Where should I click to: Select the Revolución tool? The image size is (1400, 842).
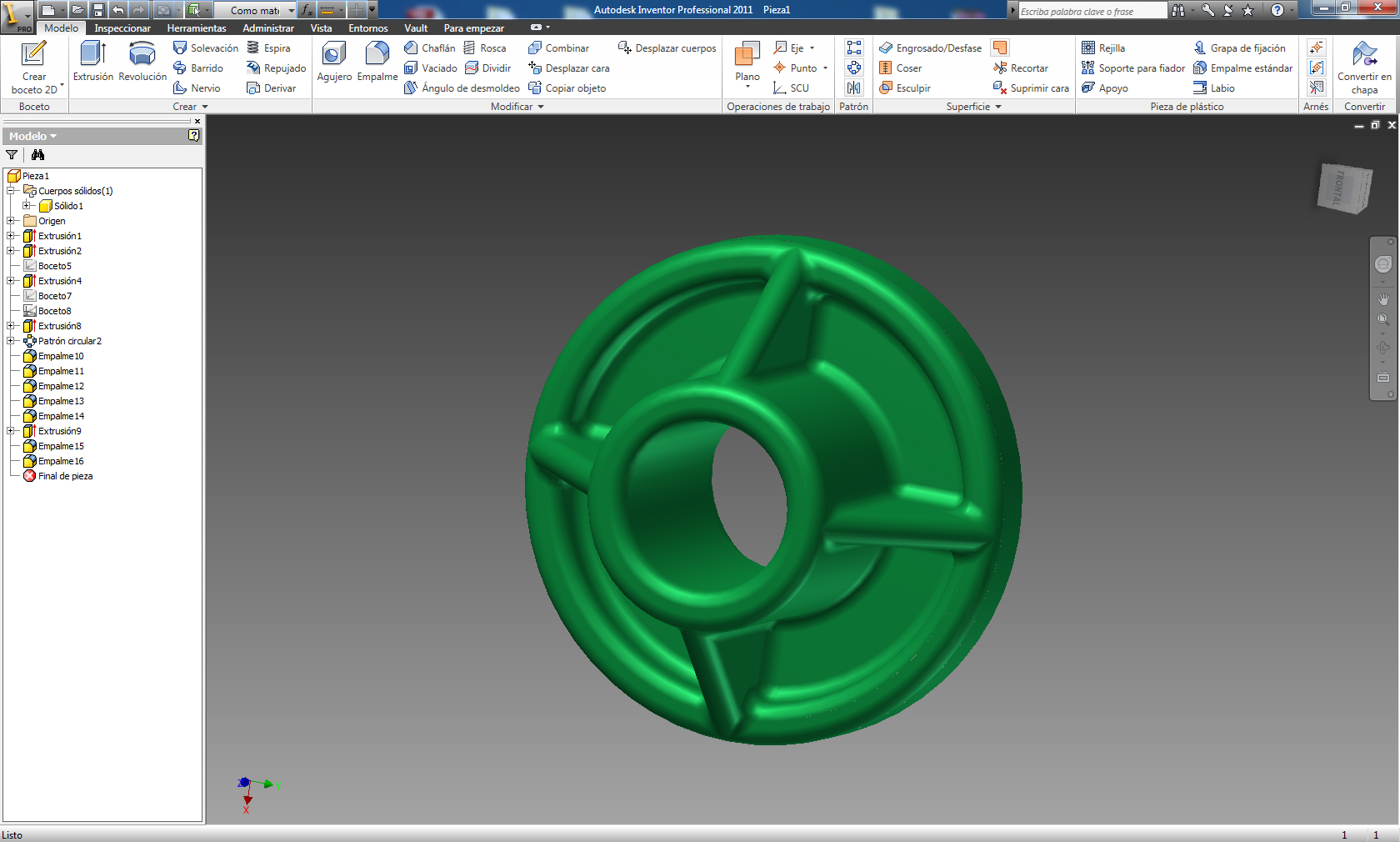point(142,61)
